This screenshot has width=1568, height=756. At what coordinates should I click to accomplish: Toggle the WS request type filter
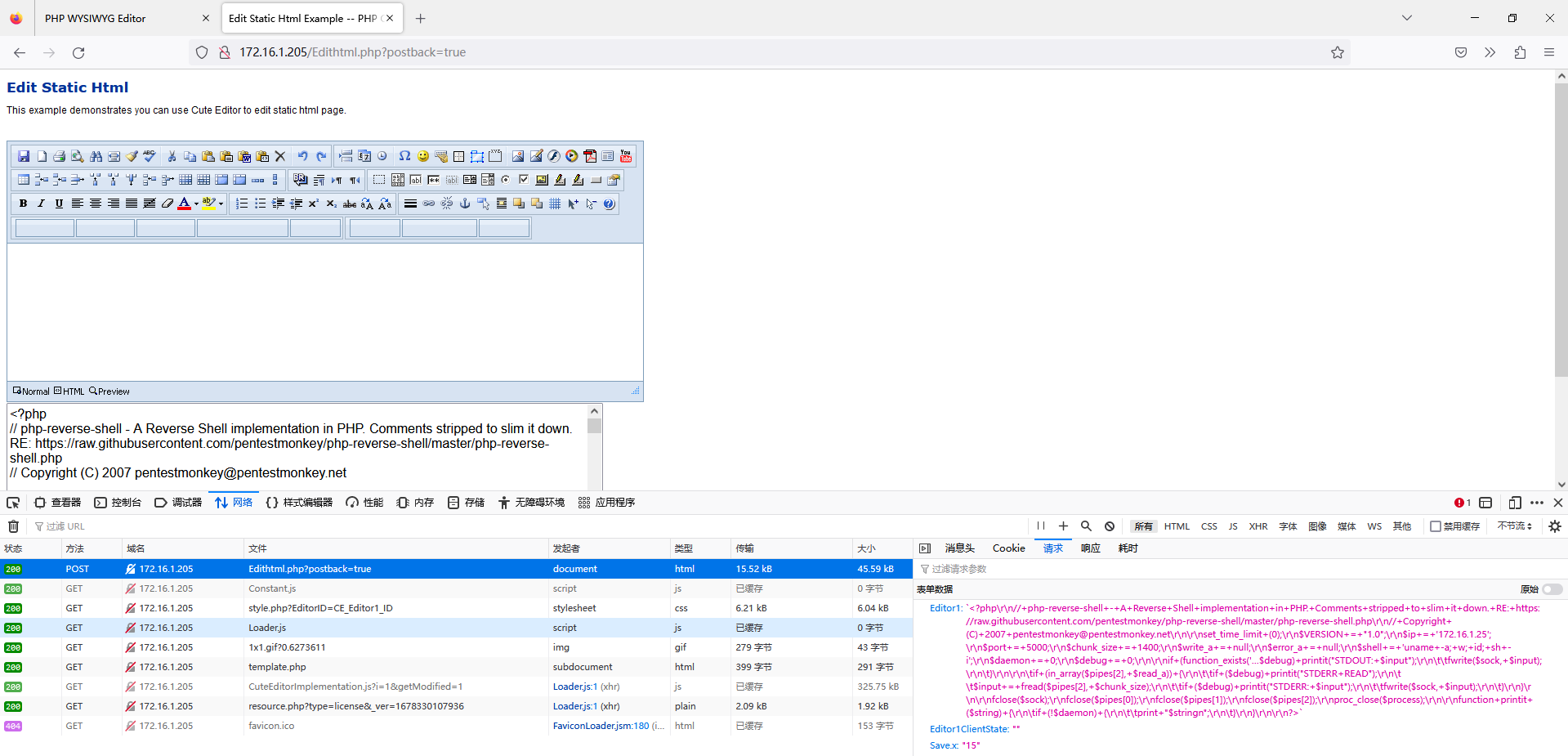(1374, 526)
